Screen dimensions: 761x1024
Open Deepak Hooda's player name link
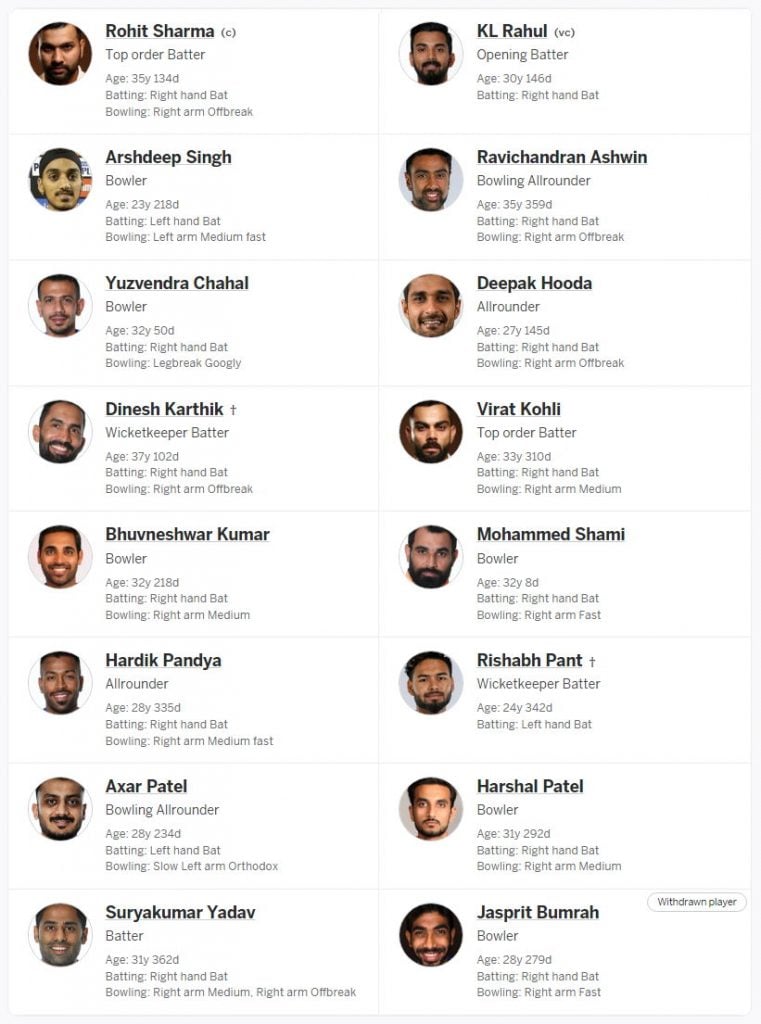(x=534, y=283)
